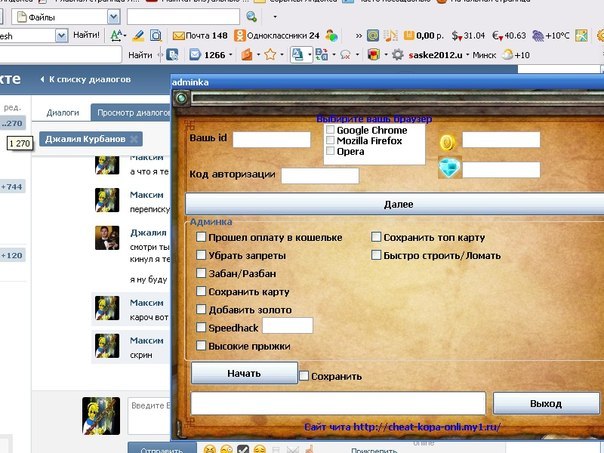Click the Минск +10 sun weather icon
The height and width of the screenshot is (453, 604).
click(x=508, y=55)
